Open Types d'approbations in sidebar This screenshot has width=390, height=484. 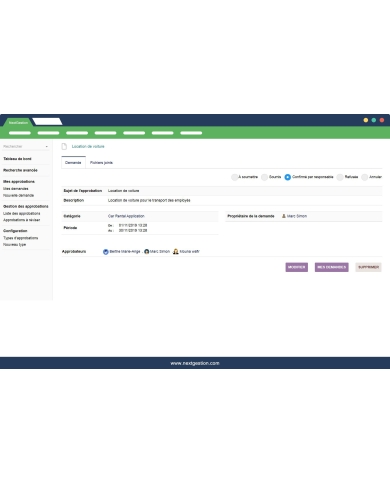click(21, 238)
